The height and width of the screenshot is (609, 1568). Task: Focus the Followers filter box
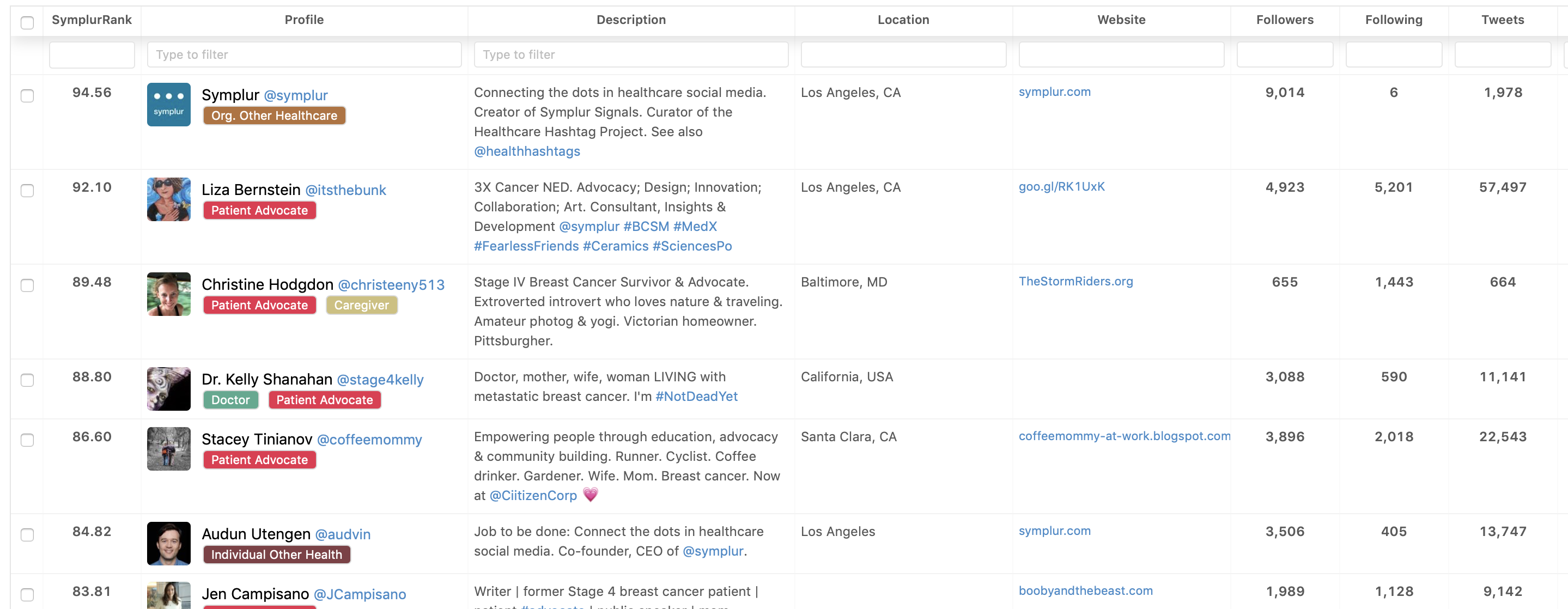[x=1285, y=55]
